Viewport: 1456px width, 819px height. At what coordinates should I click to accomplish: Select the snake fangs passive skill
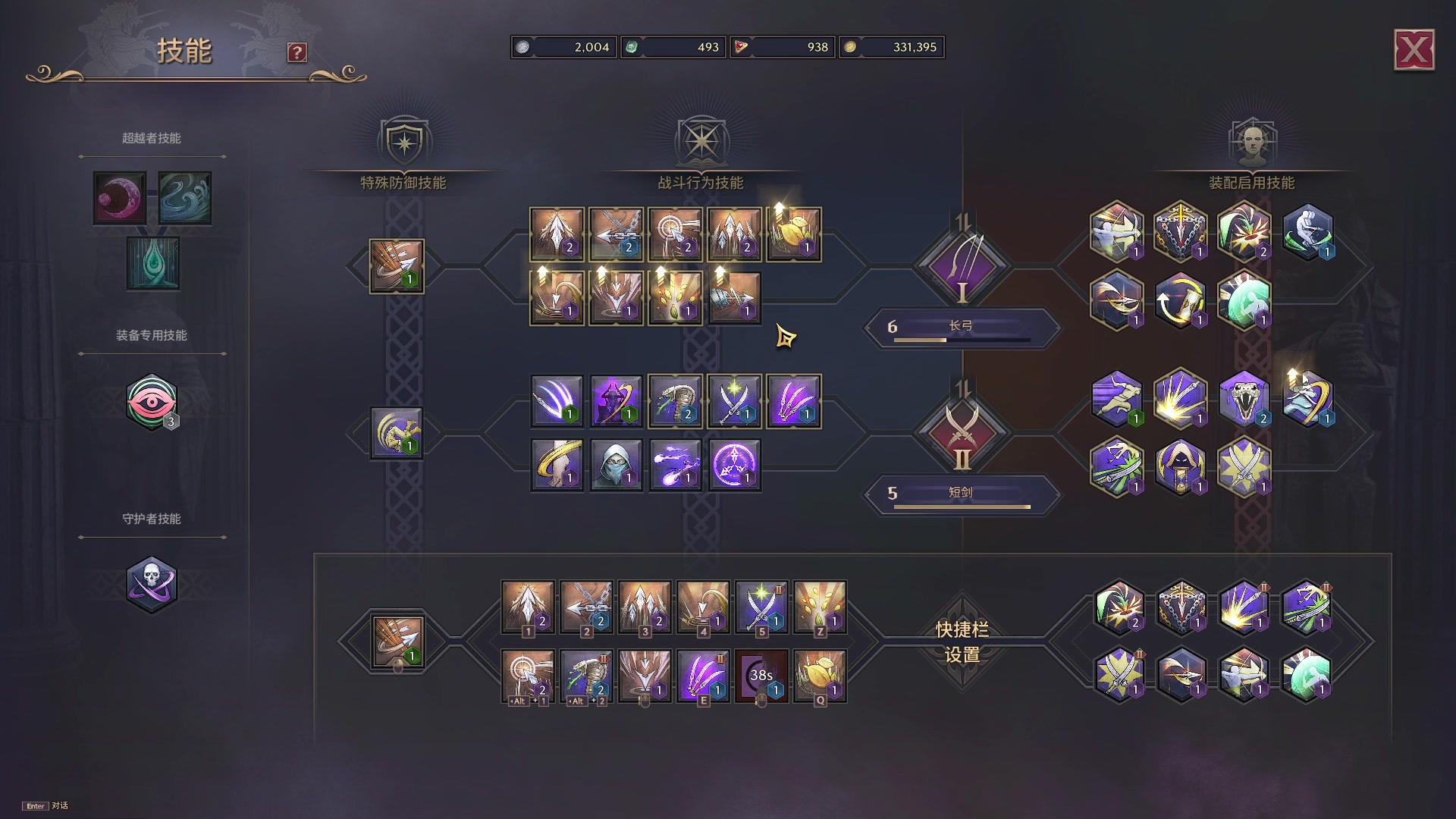click(x=1244, y=398)
